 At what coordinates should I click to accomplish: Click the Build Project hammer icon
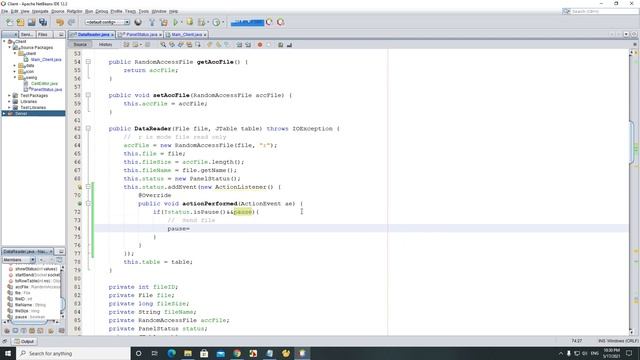click(152, 22)
